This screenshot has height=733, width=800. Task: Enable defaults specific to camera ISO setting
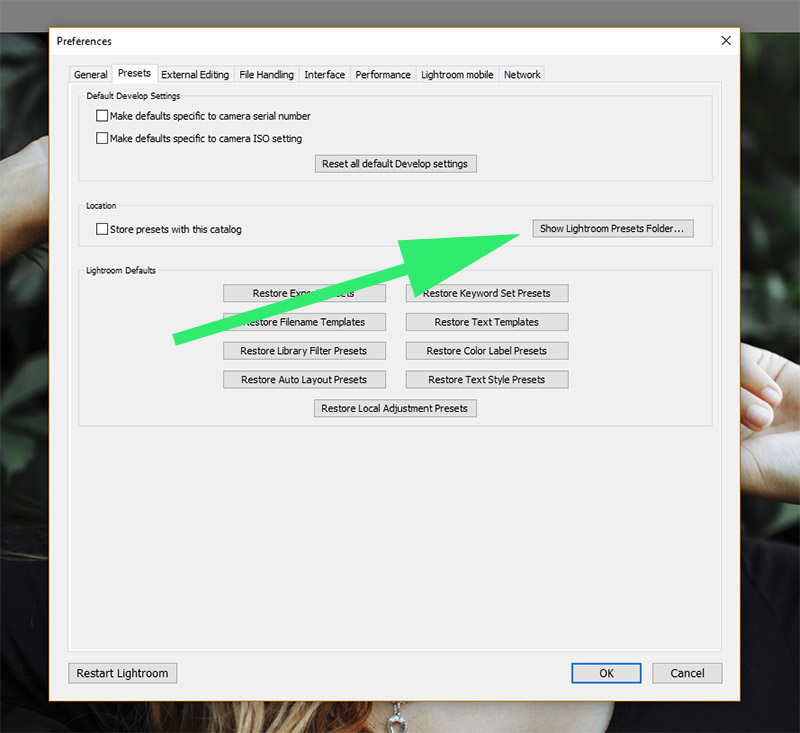pos(102,138)
